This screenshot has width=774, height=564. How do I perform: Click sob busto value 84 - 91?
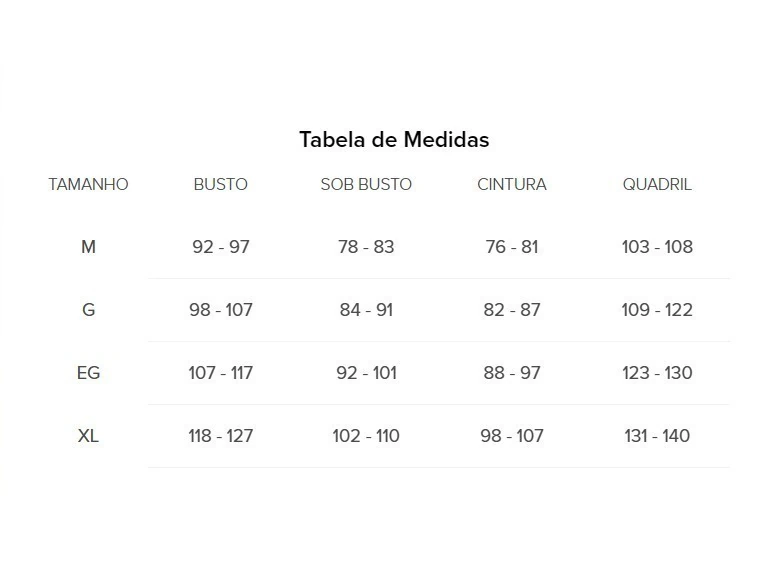coord(366,310)
